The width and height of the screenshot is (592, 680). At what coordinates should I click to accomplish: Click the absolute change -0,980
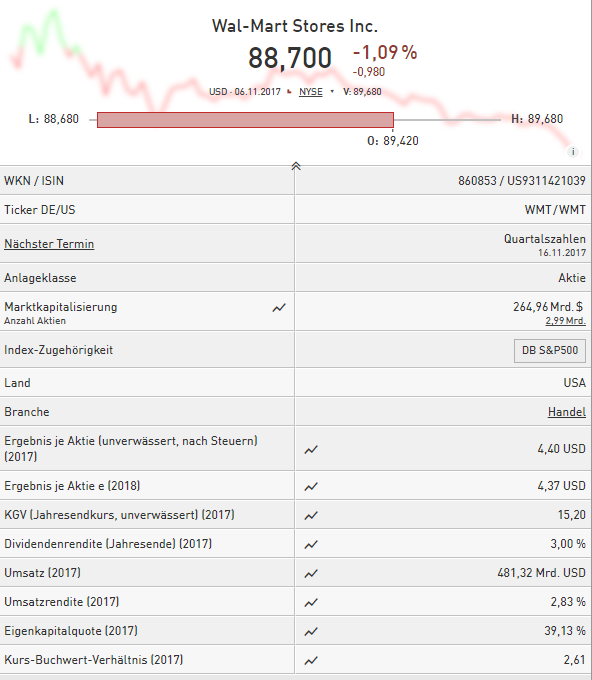369,72
